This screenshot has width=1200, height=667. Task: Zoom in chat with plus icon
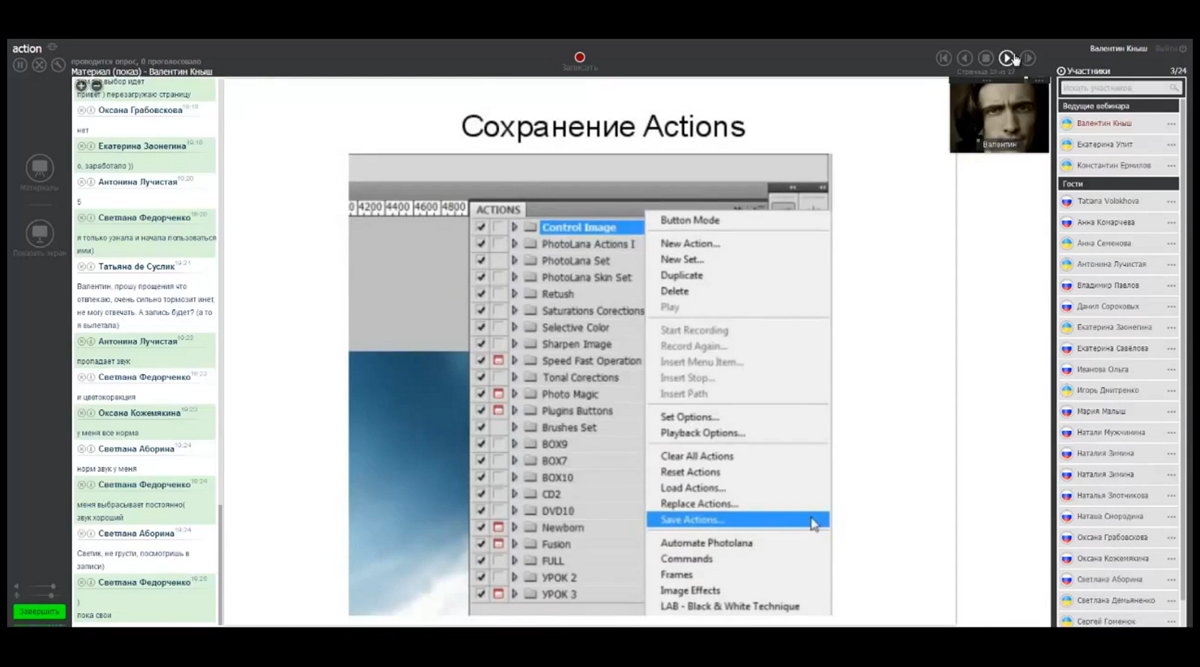(82, 86)
